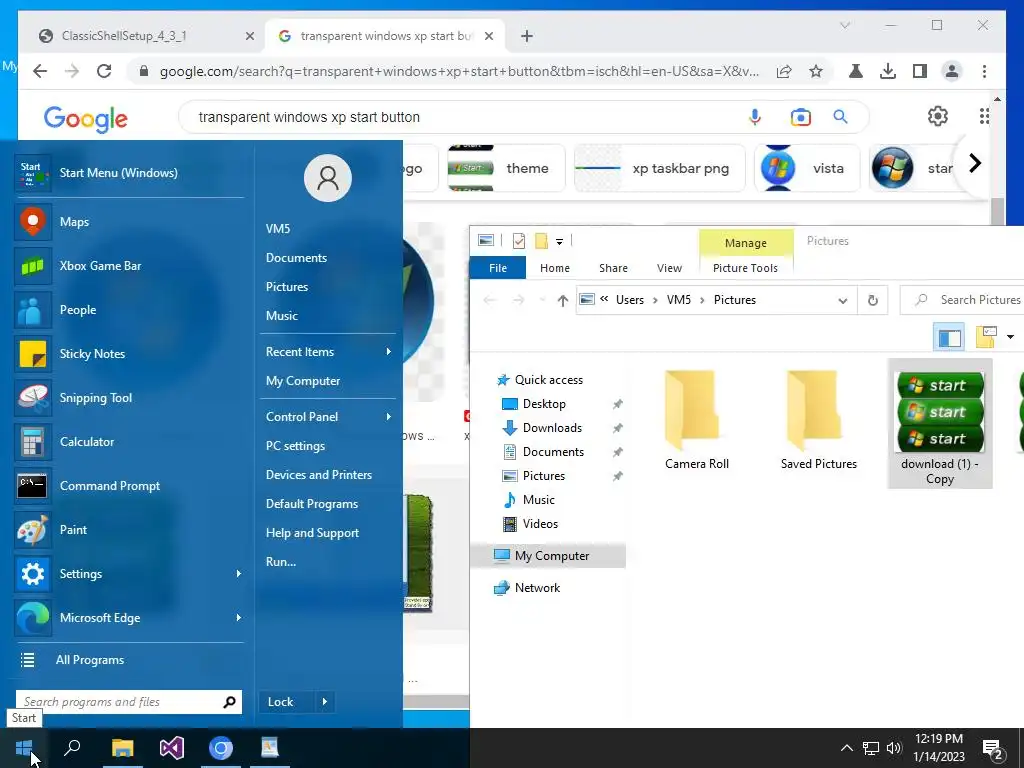Open the Google apps grid

click(984, 116)
